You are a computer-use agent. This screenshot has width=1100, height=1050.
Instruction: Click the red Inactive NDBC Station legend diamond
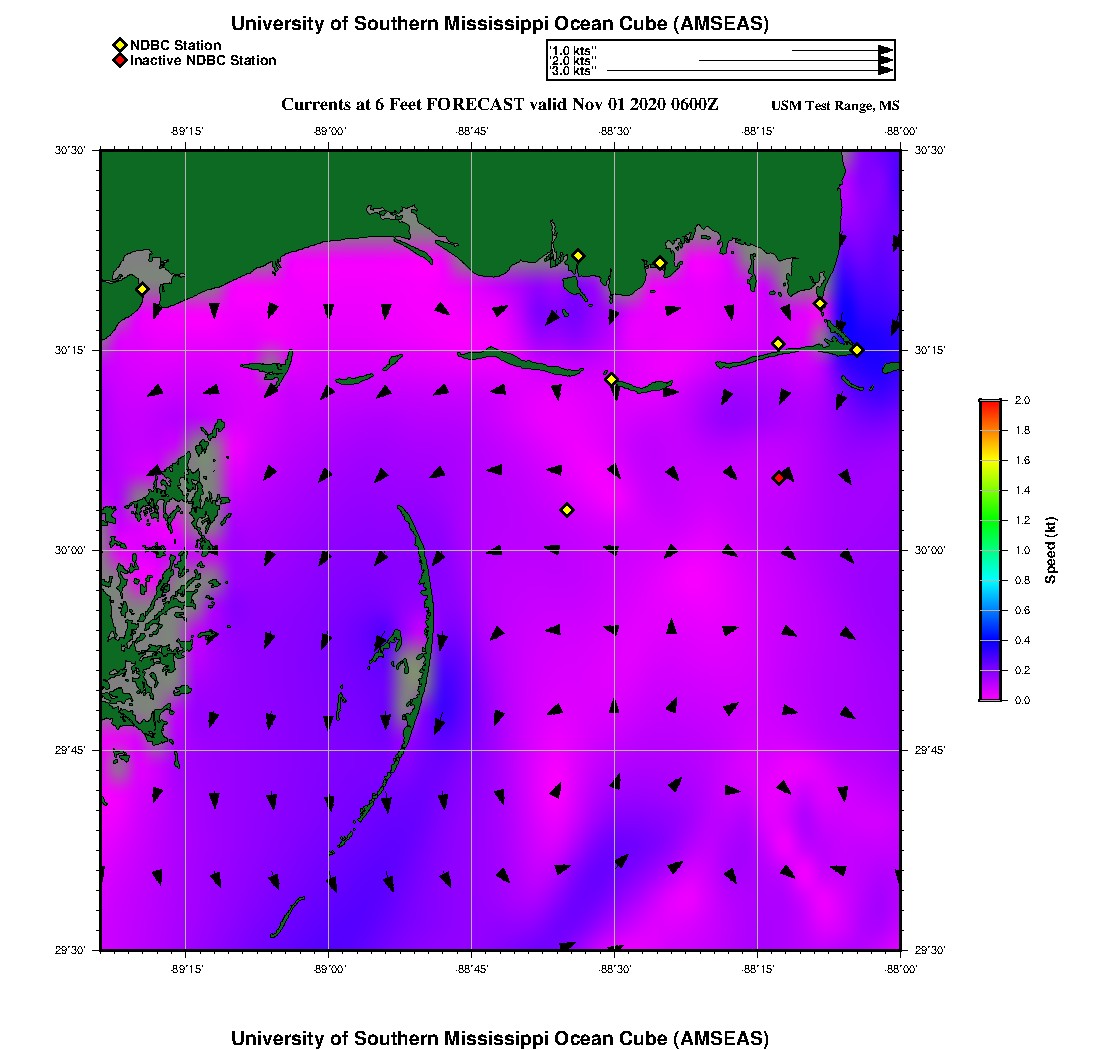119,60
